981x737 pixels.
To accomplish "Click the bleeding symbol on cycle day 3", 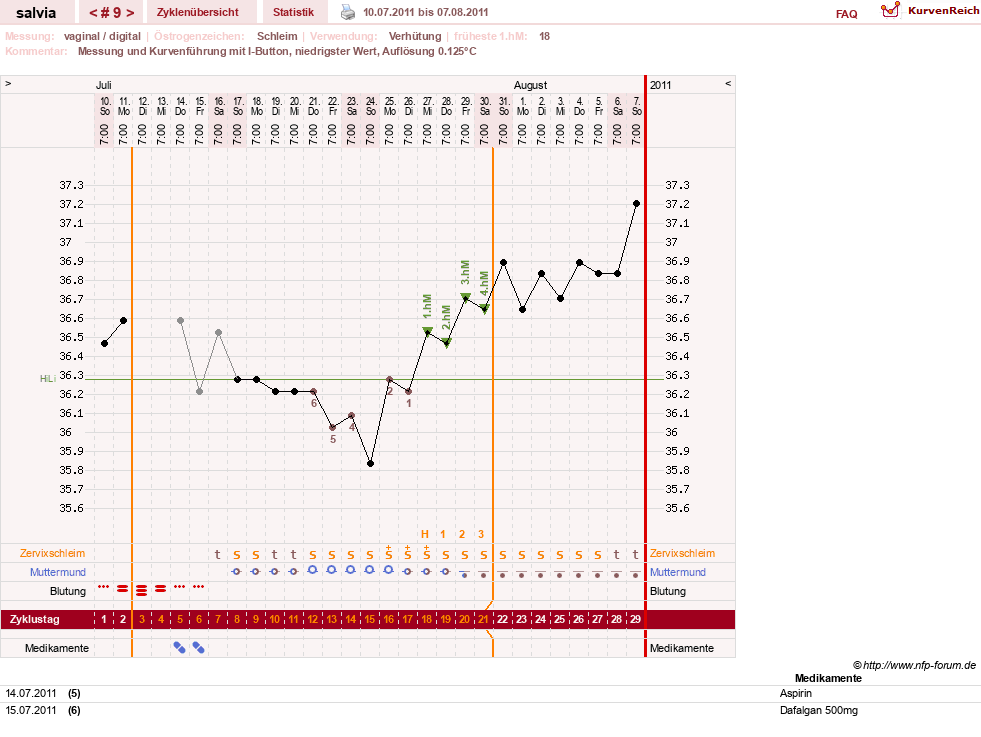I will (142, 589).
